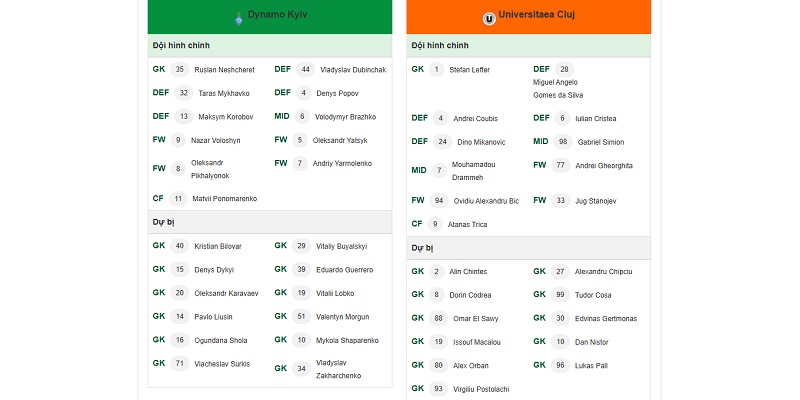
Task: Open Atanas Trica player entry
Action: pyautogui.click(x=467, y=224)
